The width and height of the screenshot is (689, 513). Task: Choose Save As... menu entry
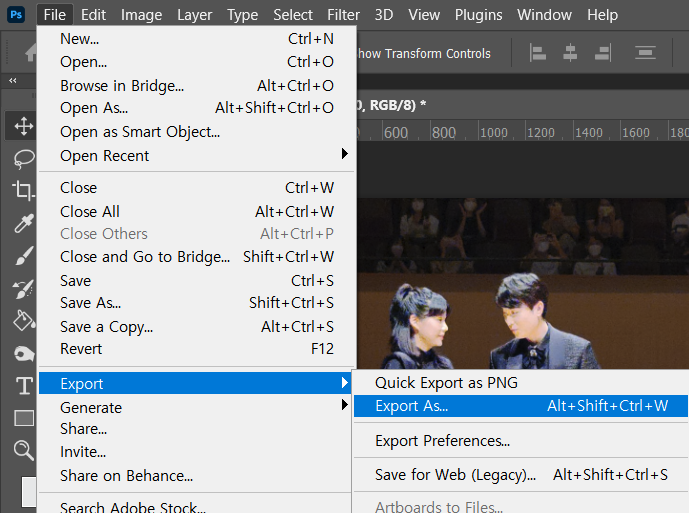coord(197,303)
